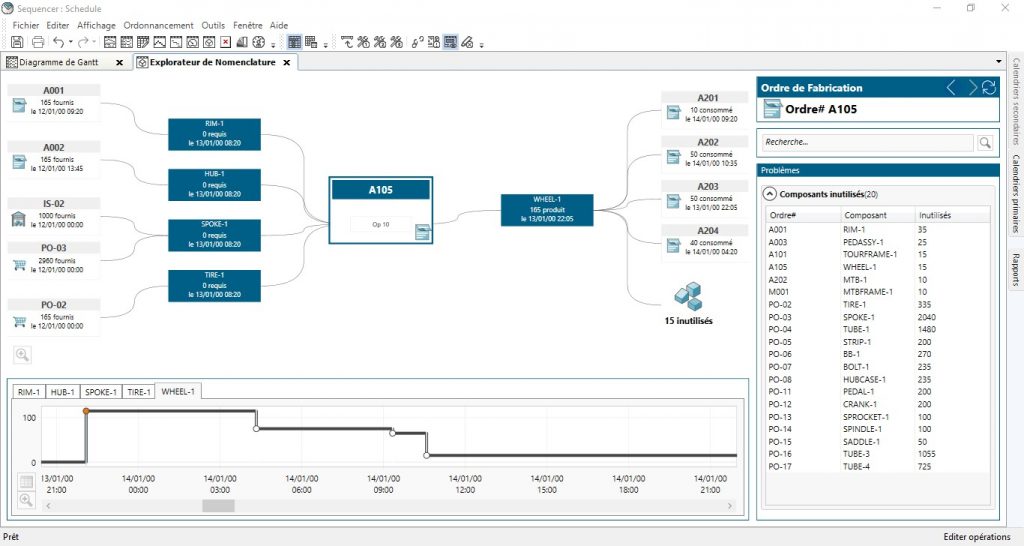Sort by the Ordre# column header

click(804, 215)
